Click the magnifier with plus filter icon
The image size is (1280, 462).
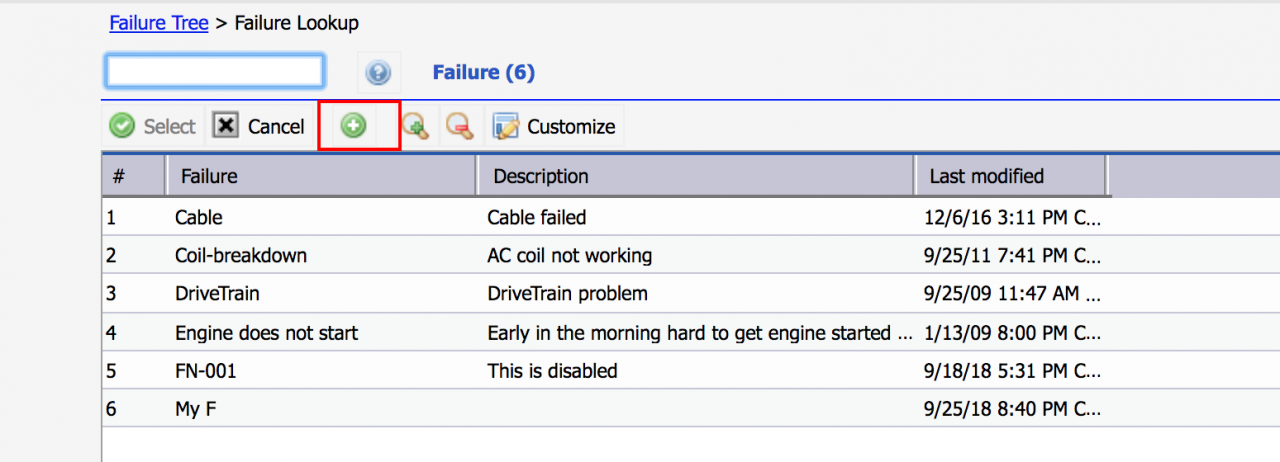click(x=415, y=126)
